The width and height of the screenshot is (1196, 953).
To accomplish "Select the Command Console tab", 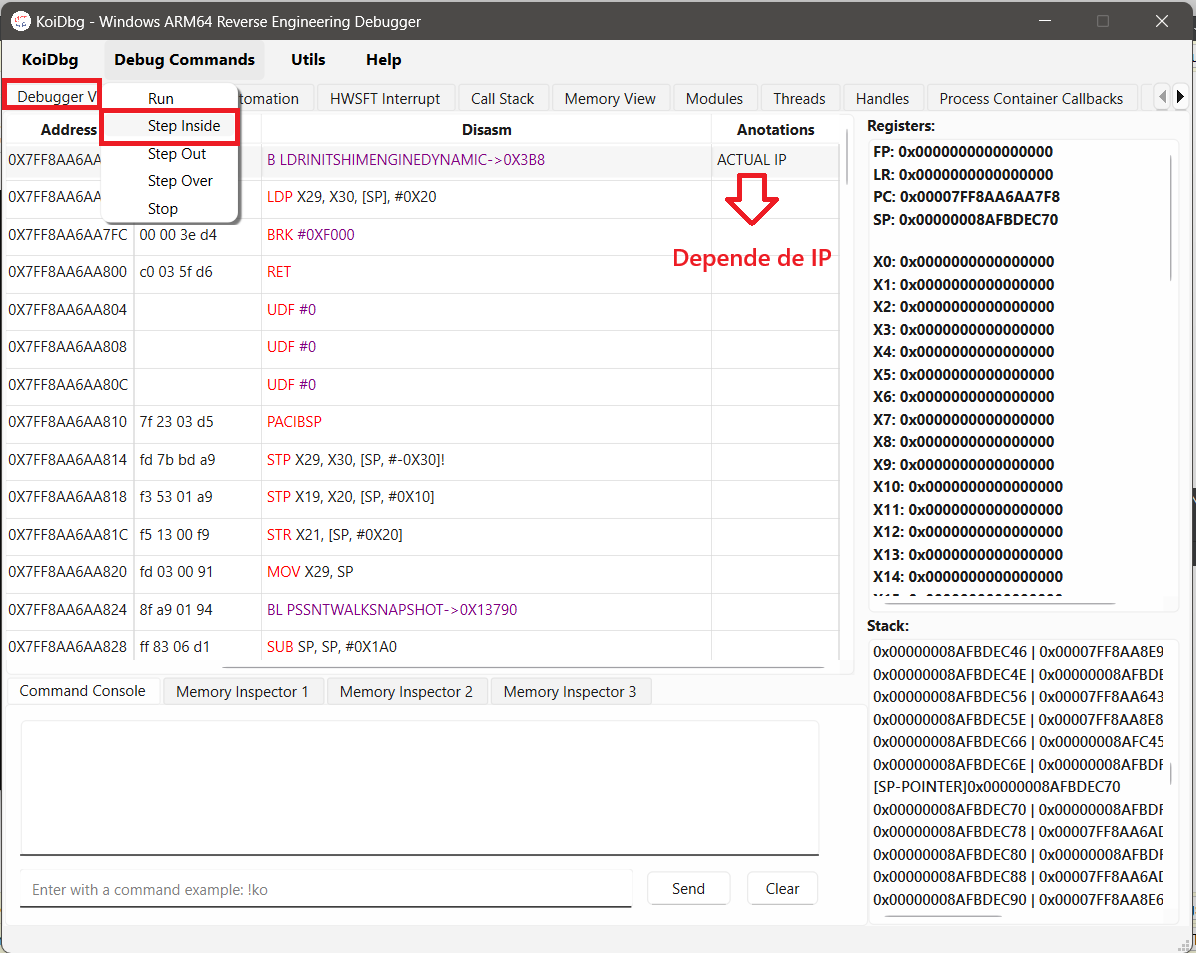I will pyautogui.click(x=82, y=691).
